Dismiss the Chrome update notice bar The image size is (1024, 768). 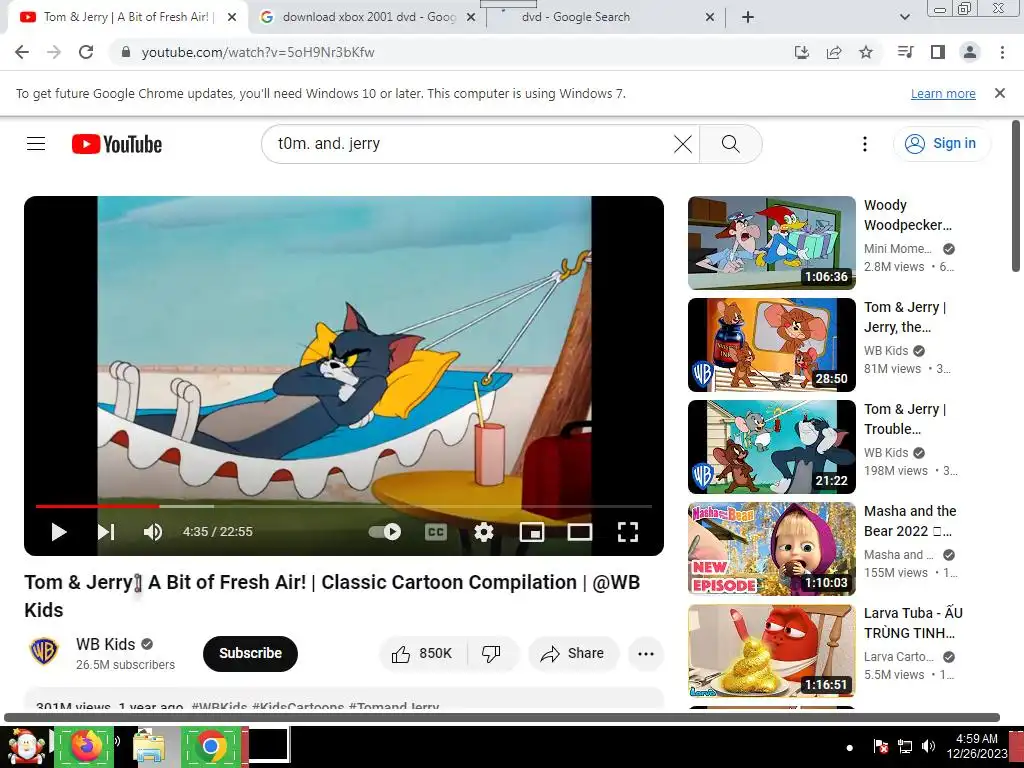pyautogui.click(x=999, y=93)
